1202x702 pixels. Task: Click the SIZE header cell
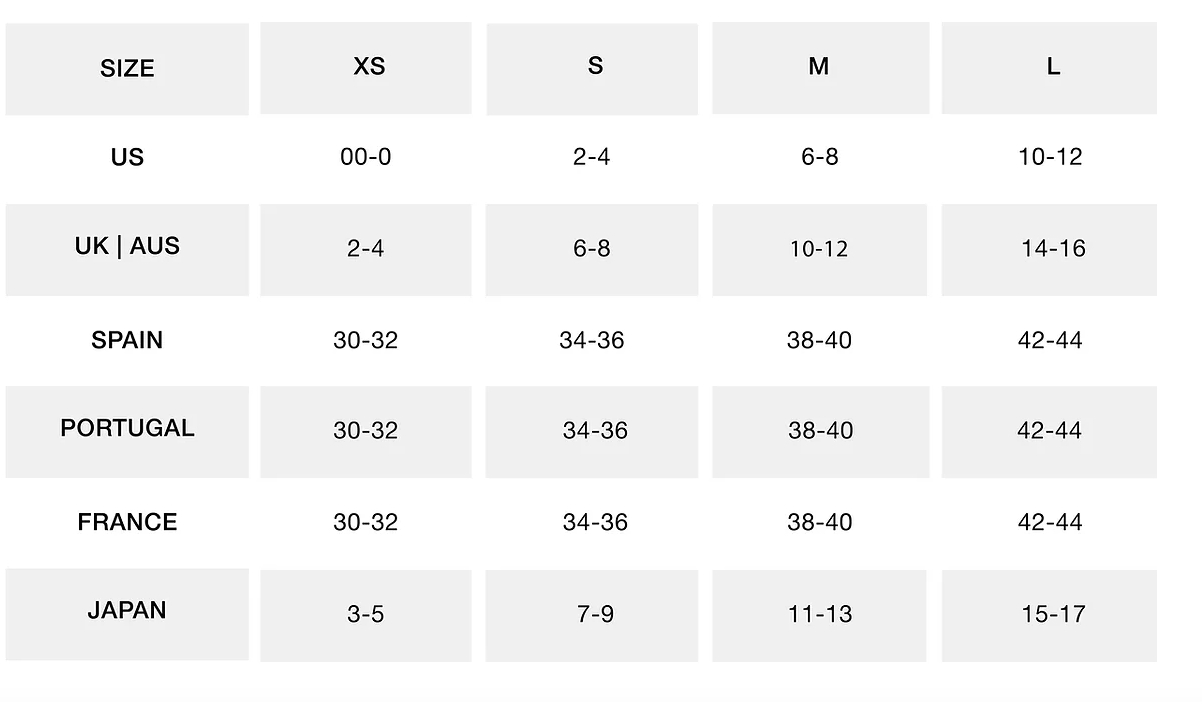(127, 69)
